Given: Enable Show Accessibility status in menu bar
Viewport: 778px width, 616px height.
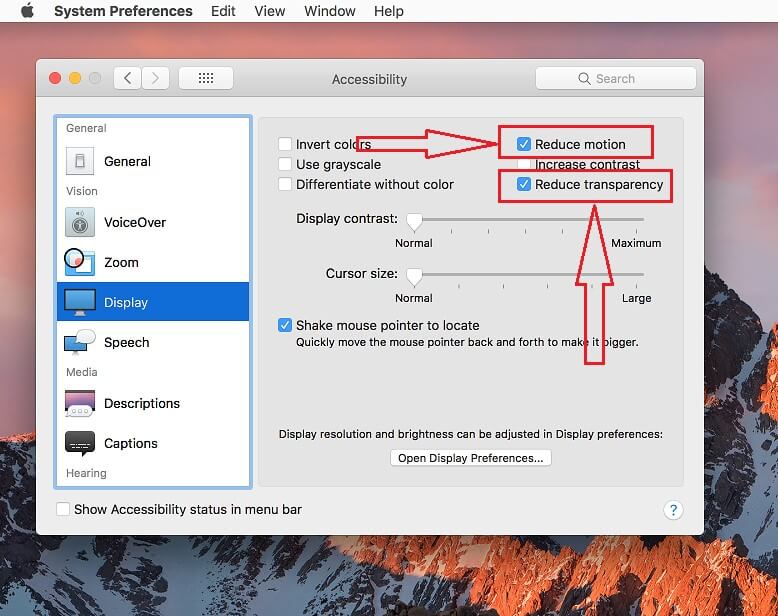Looking at the screenshot, I should pos(63,509).
